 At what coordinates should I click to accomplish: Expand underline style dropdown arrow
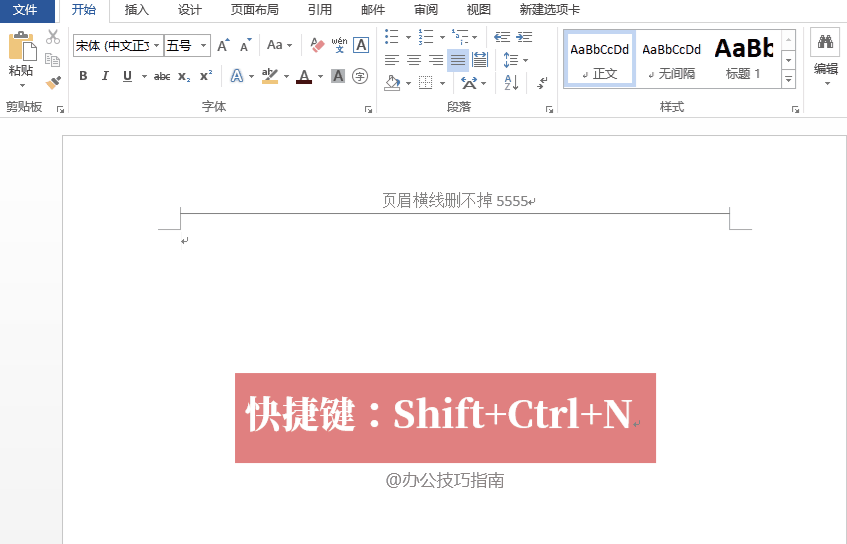144,77
